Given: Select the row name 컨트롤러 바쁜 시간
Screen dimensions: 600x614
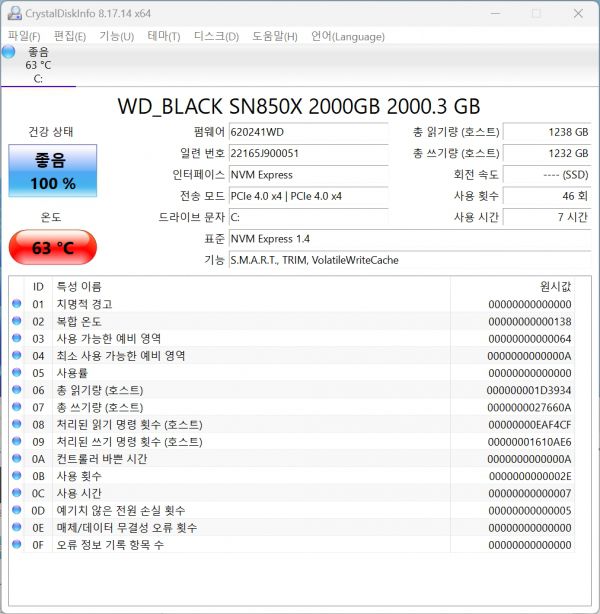Looking at the screenshot, I should (x=102, y=459).
